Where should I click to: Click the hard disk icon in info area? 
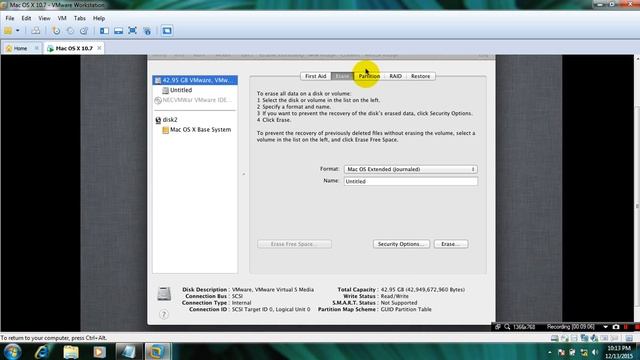(164, 293)
